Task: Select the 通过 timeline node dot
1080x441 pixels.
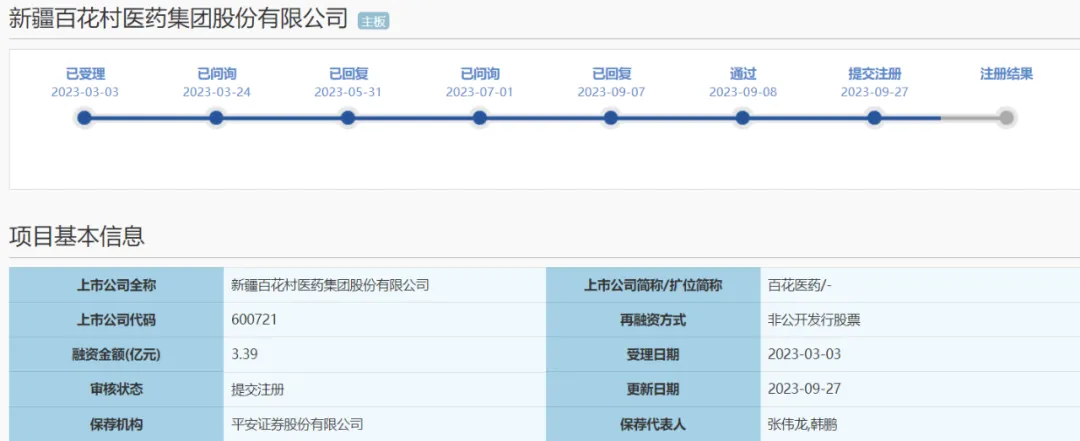Action: (742, 118)
